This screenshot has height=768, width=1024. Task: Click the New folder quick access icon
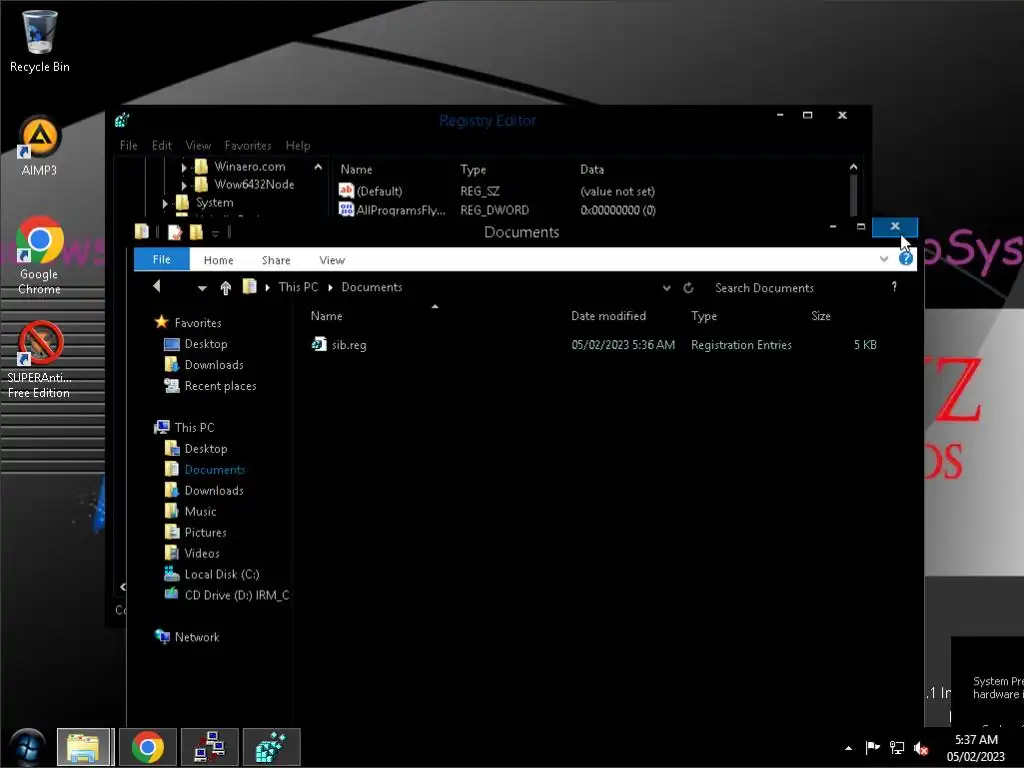(x=196, y=232)
